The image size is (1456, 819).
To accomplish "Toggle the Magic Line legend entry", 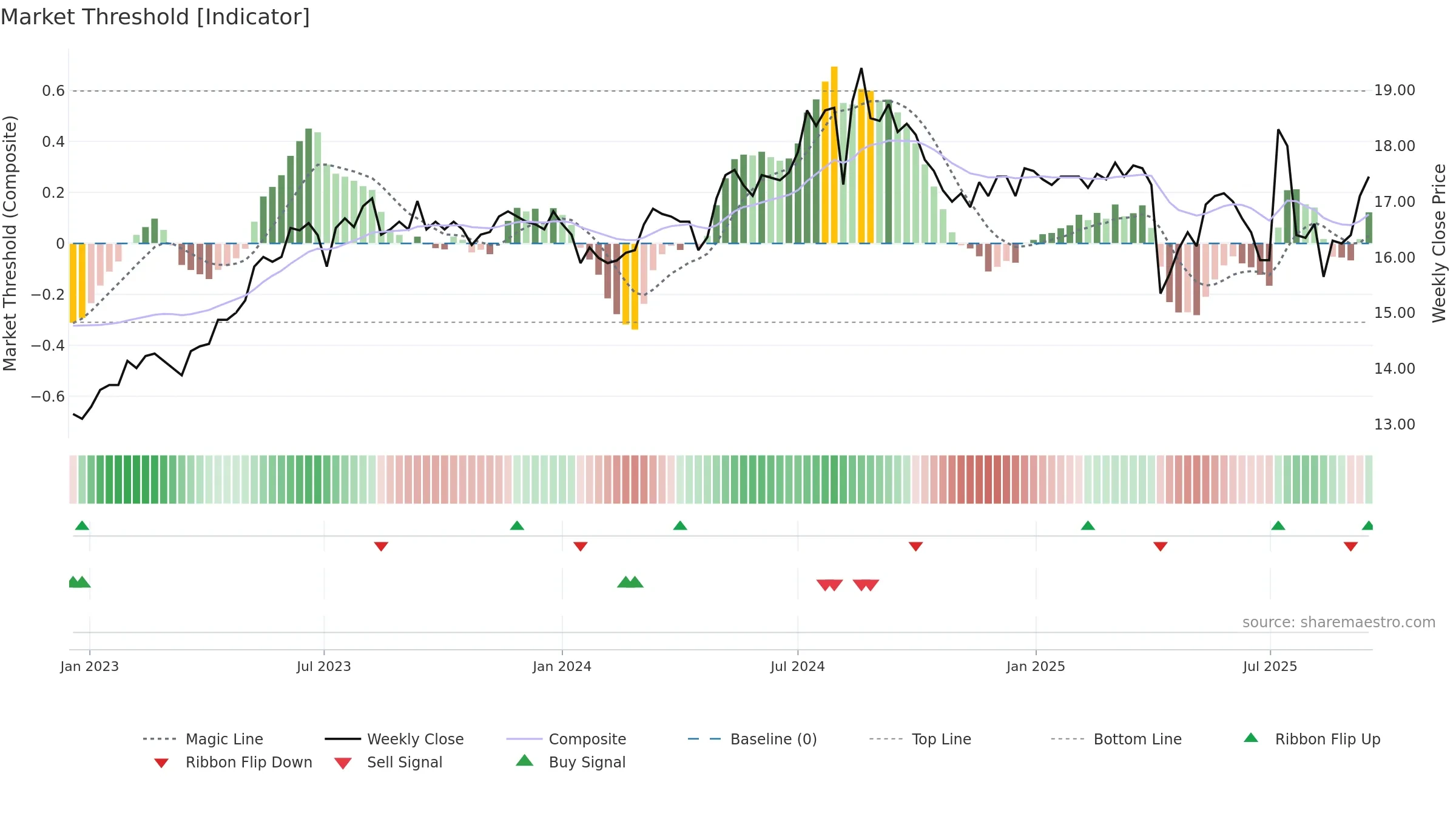I will (203, 739).
